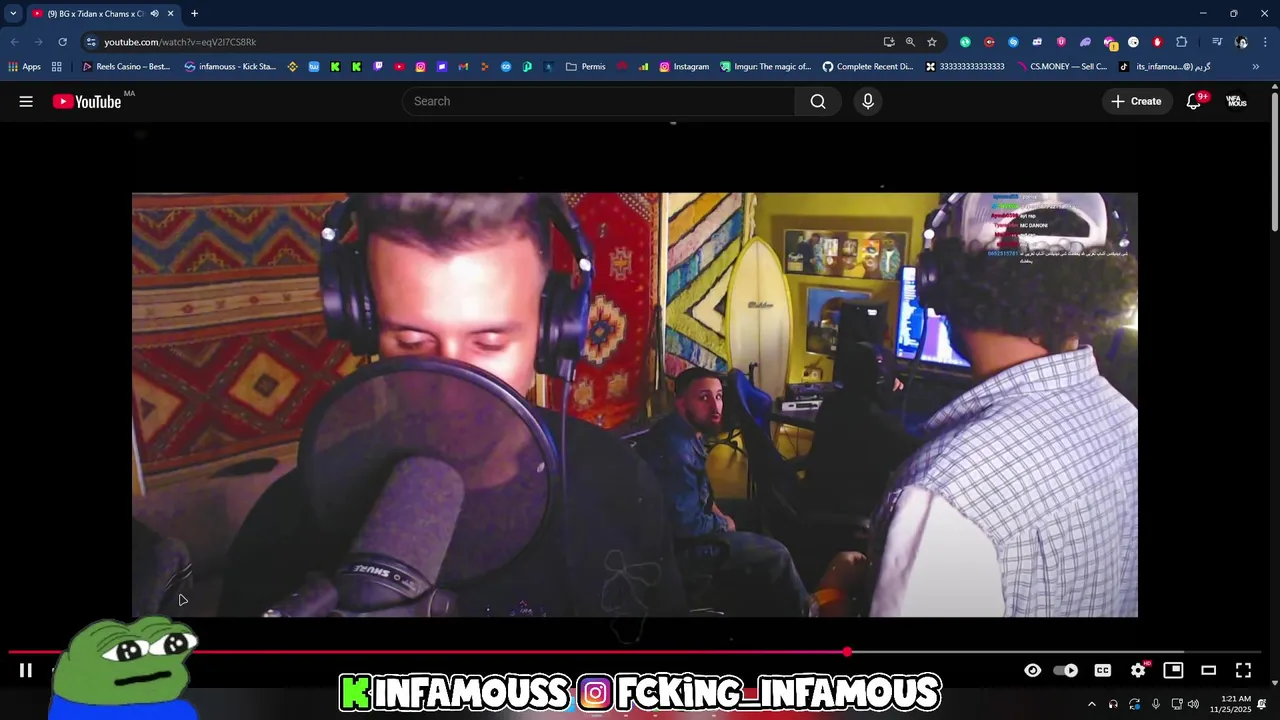Open the Chrome tab search dropdown
This screenshot has width=1280, height=720.
click(13, 13)
